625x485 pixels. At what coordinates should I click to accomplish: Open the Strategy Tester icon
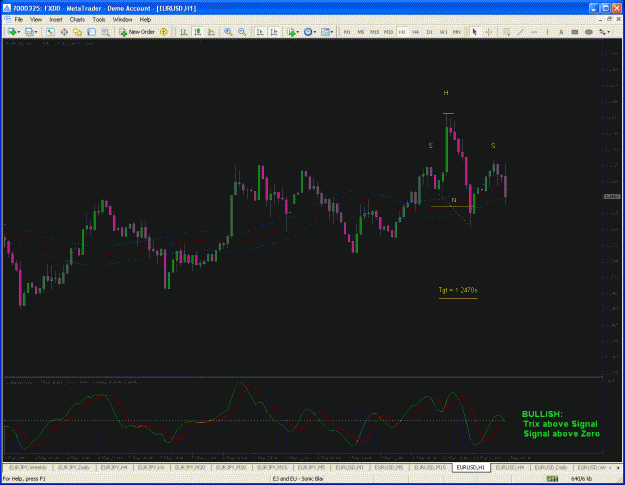(105, 32)
